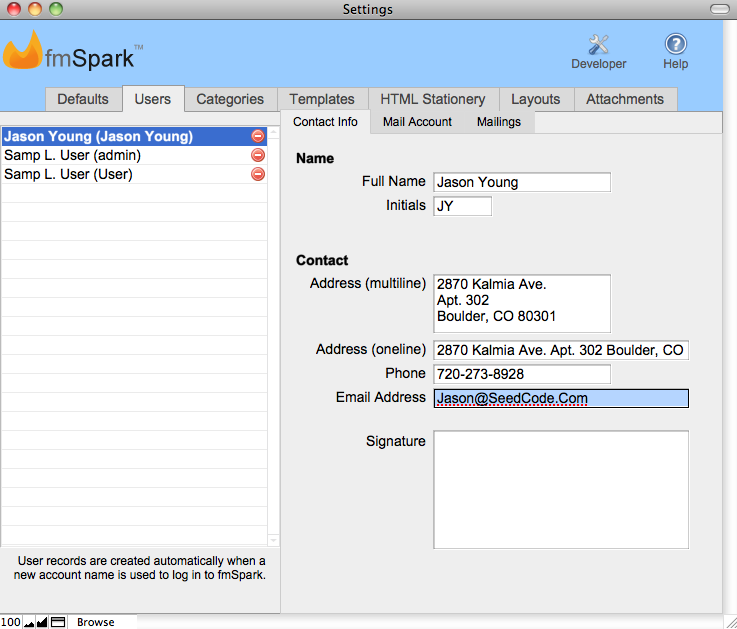Go to the Attachments tab
737x629 pixels.
pyautogui.click(x=625, y=99)
